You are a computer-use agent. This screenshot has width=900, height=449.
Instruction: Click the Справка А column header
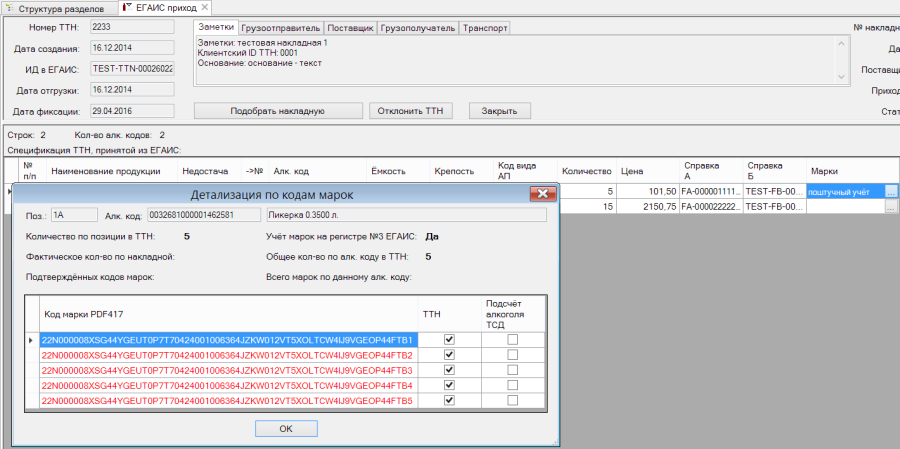711,171
